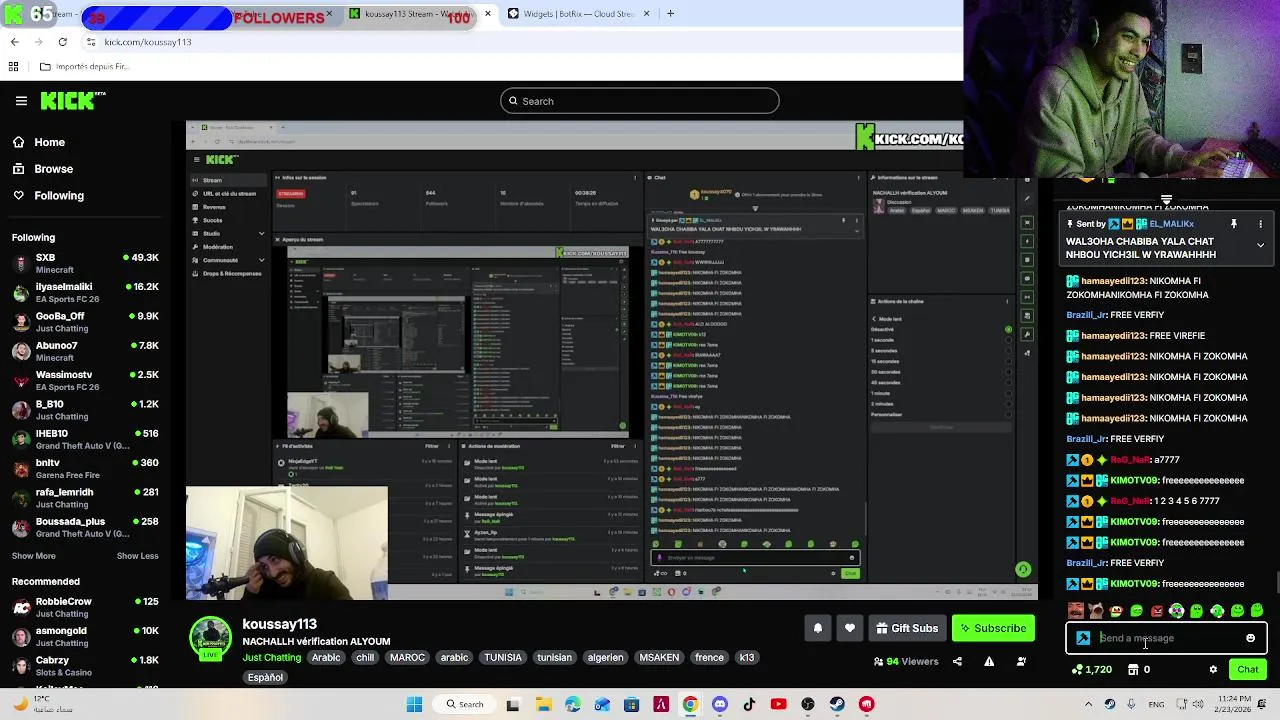Viewport: 1280px width, 720px height.
Task: Open SXB channel in the Following list
Action: [85, 263]
